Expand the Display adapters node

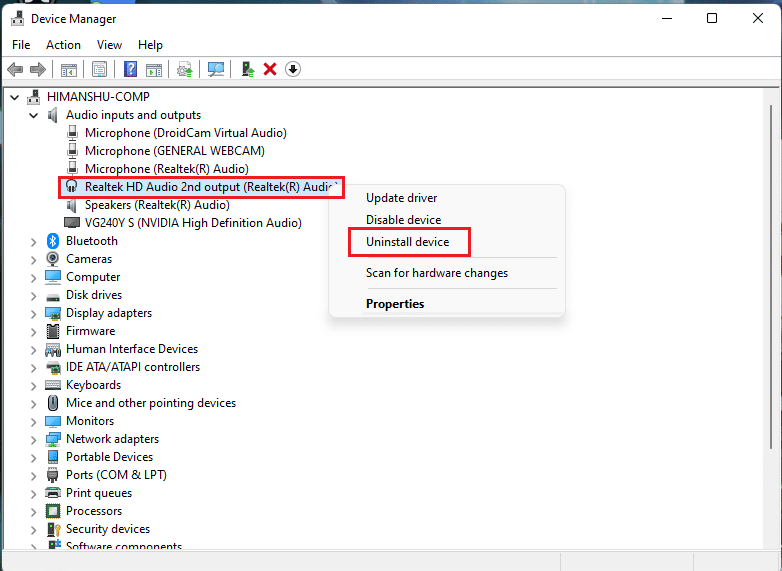coord(34,313)
